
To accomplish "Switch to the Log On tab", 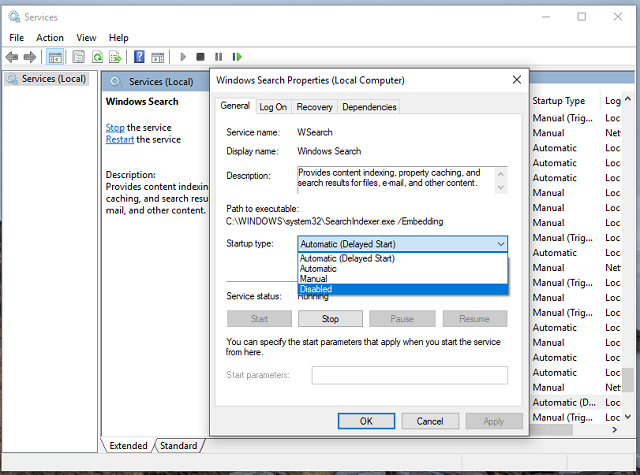I will [x=273, y=107].
